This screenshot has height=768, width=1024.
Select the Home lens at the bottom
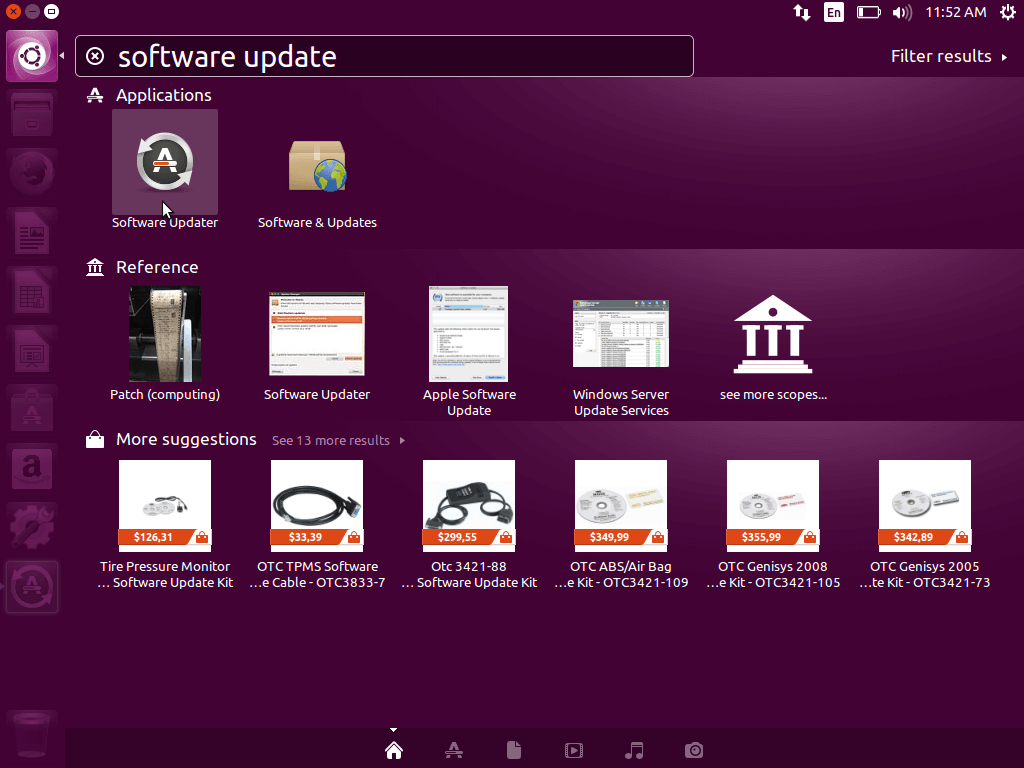394,750
